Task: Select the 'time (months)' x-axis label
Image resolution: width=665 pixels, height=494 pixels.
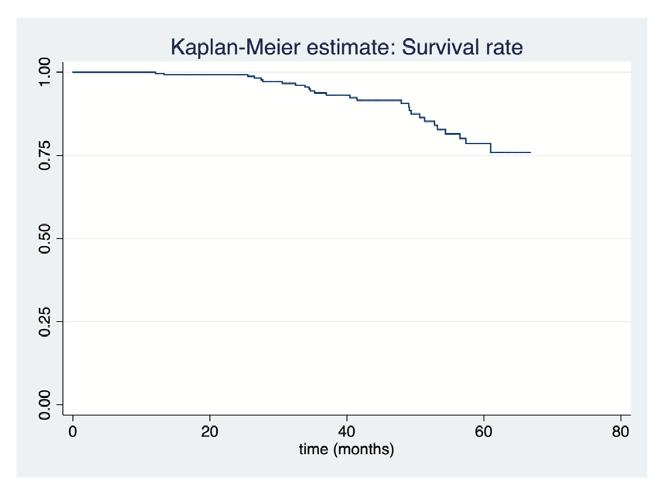Action: click(x=347, y=449)
